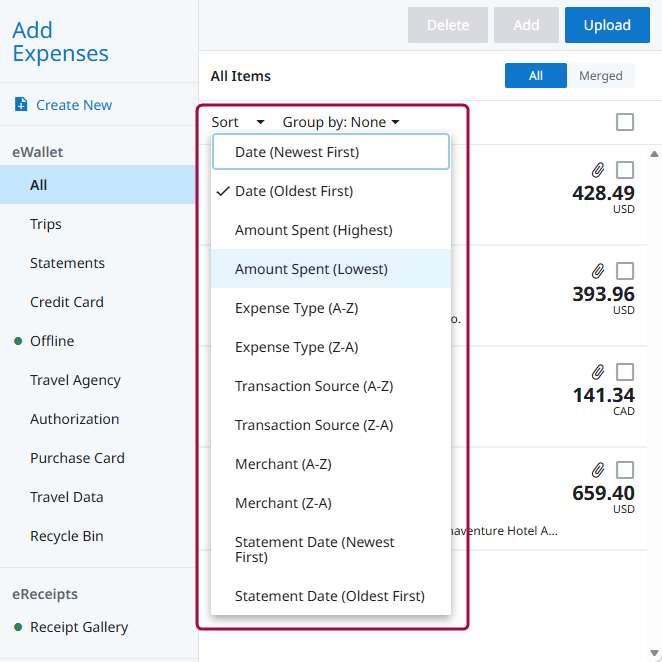Tick the select-all checkbox in header row

click(625, 122)
